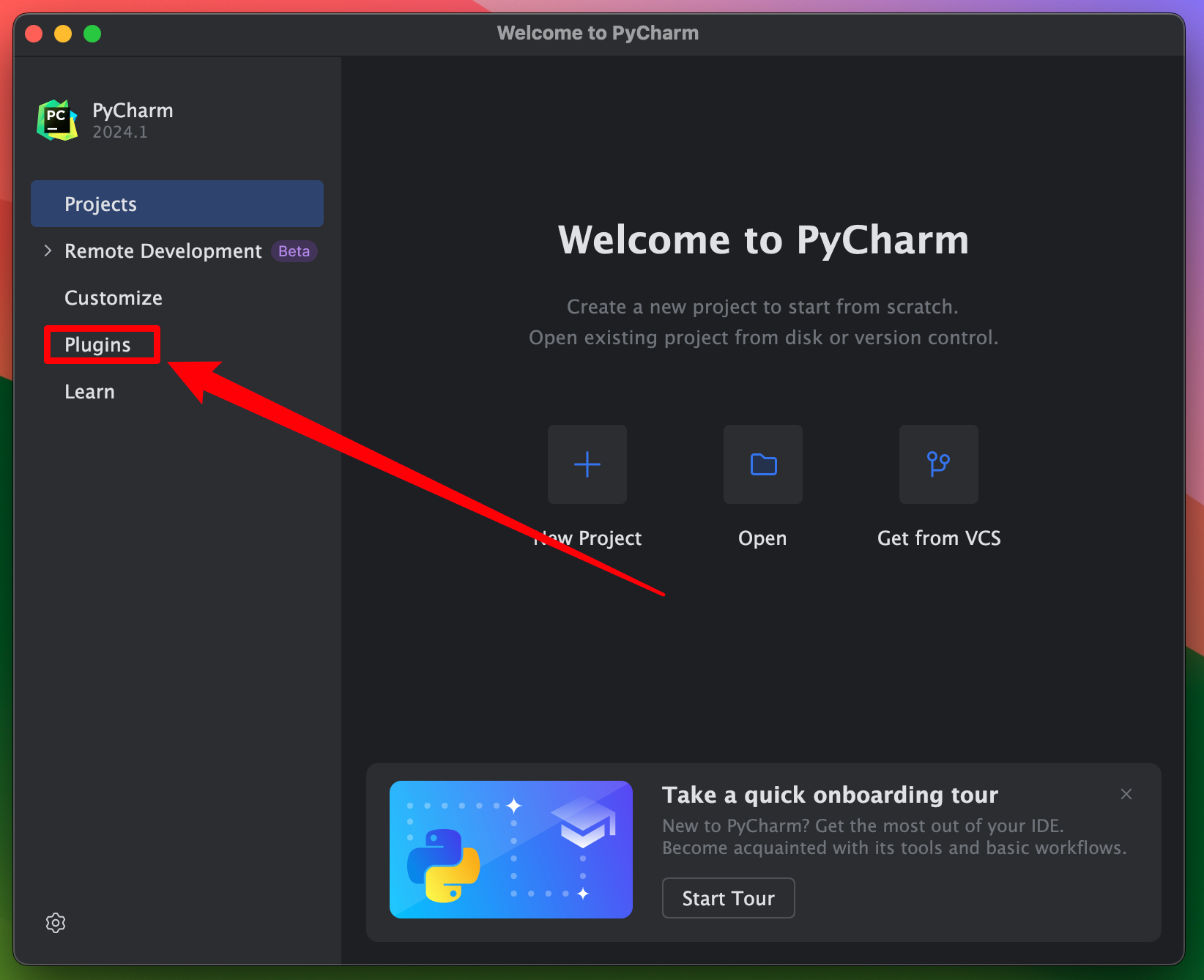This screenshot has height=980, width=1204.
Task: Maximize the window with the green button
Action: pyautogui.click(x=92, y=34)
